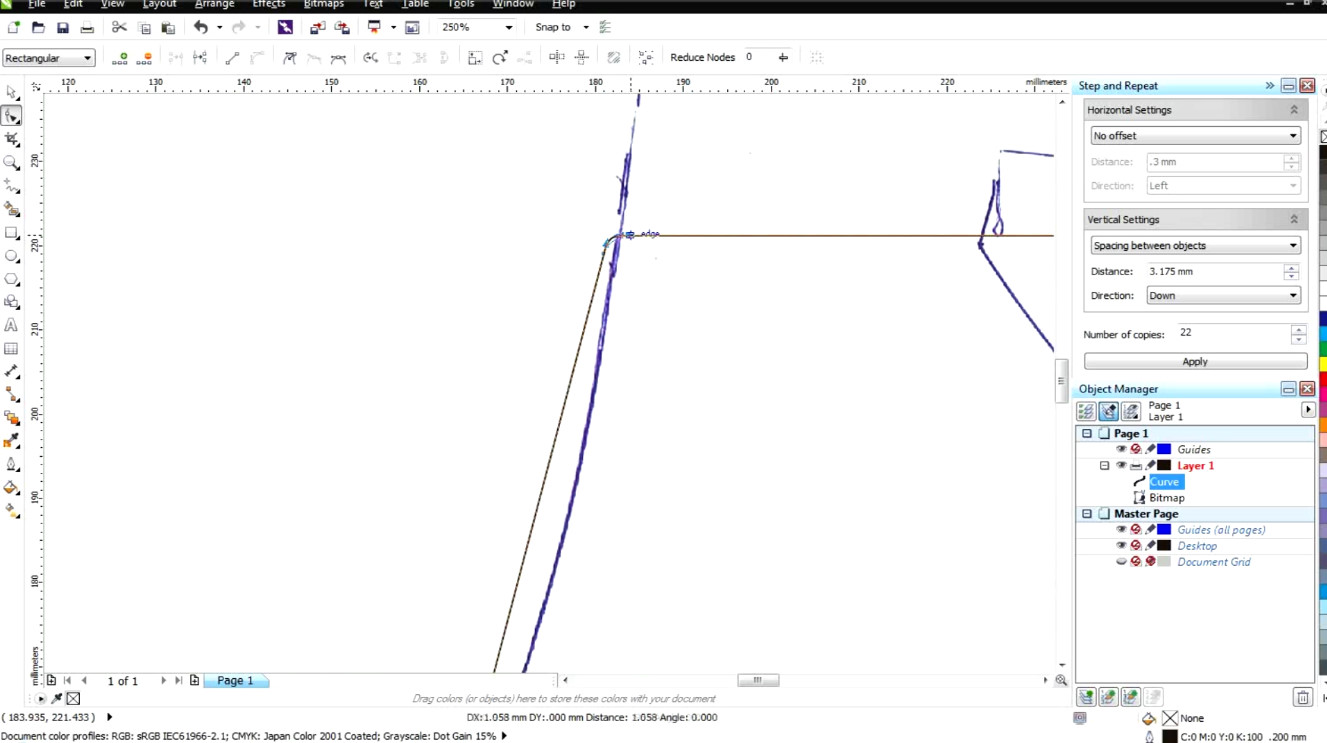Select the Pick tool in the toolbox
This screenshot has height=743, width=1327.
tap(12, 92)
